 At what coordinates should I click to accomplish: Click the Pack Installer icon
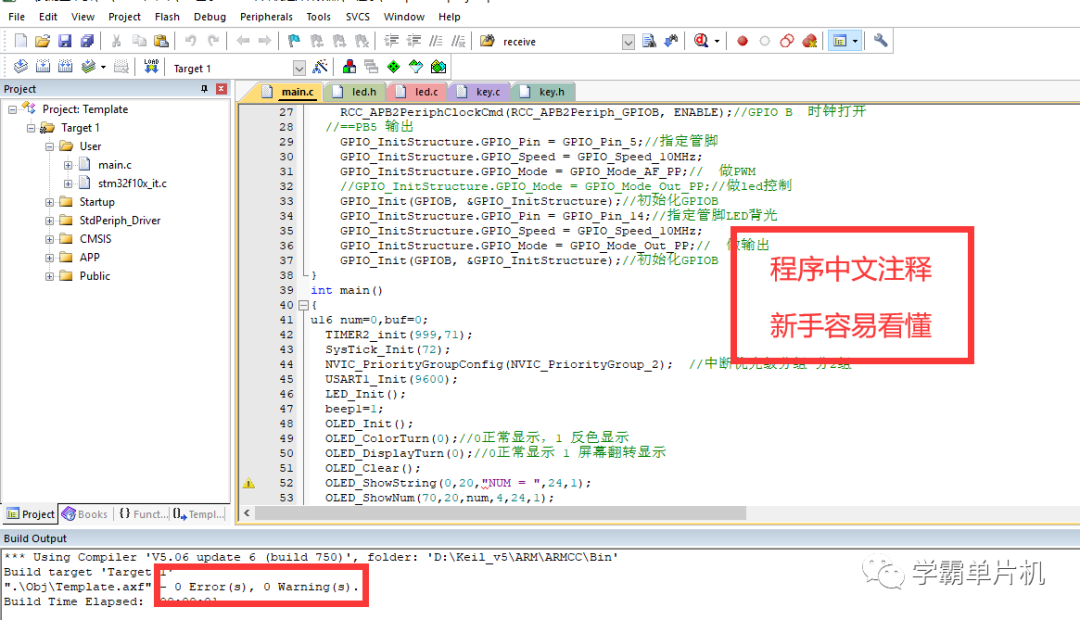(x=438, y=67)
